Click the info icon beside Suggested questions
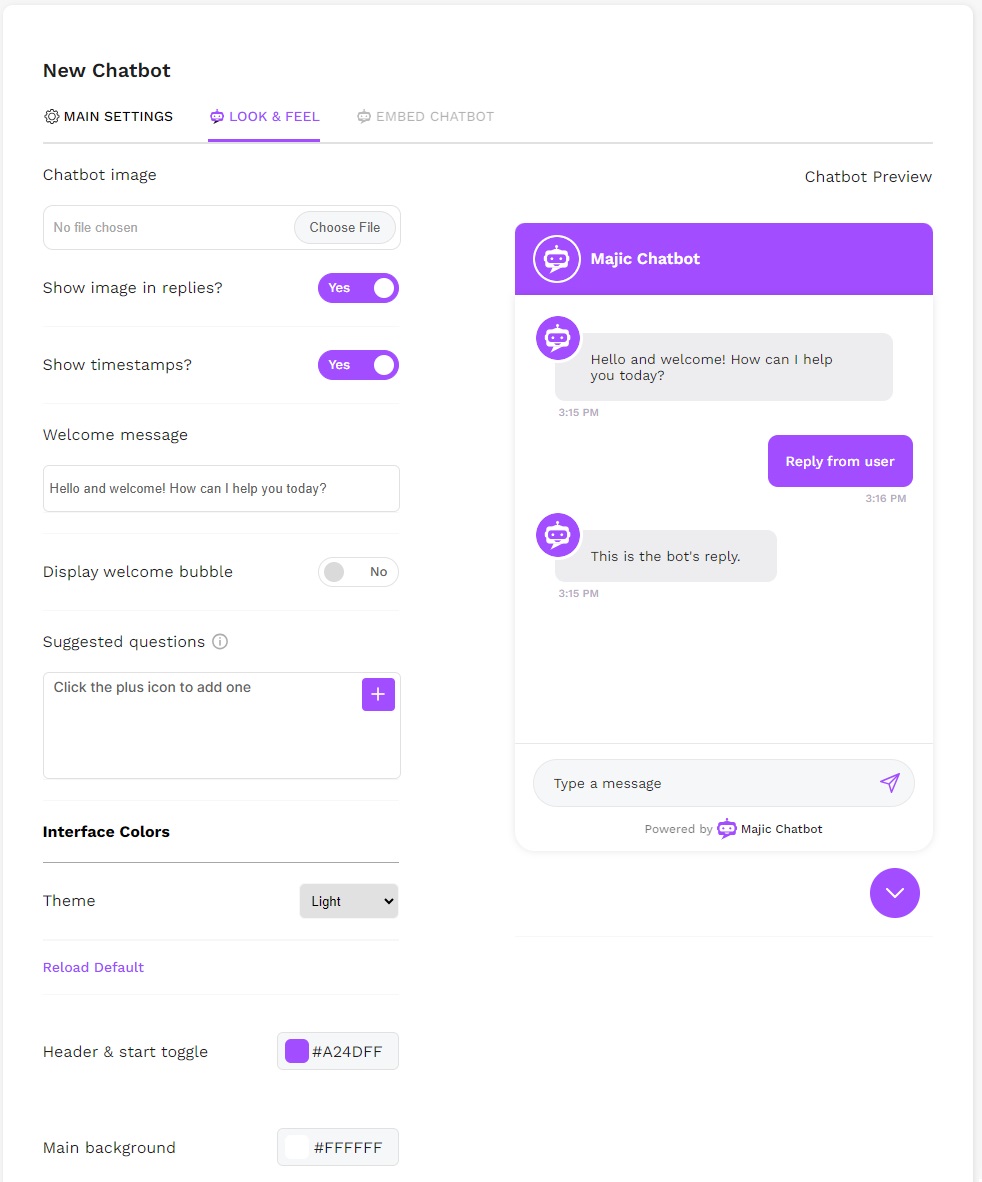982x1182 pixels. [x=220, y=642]
